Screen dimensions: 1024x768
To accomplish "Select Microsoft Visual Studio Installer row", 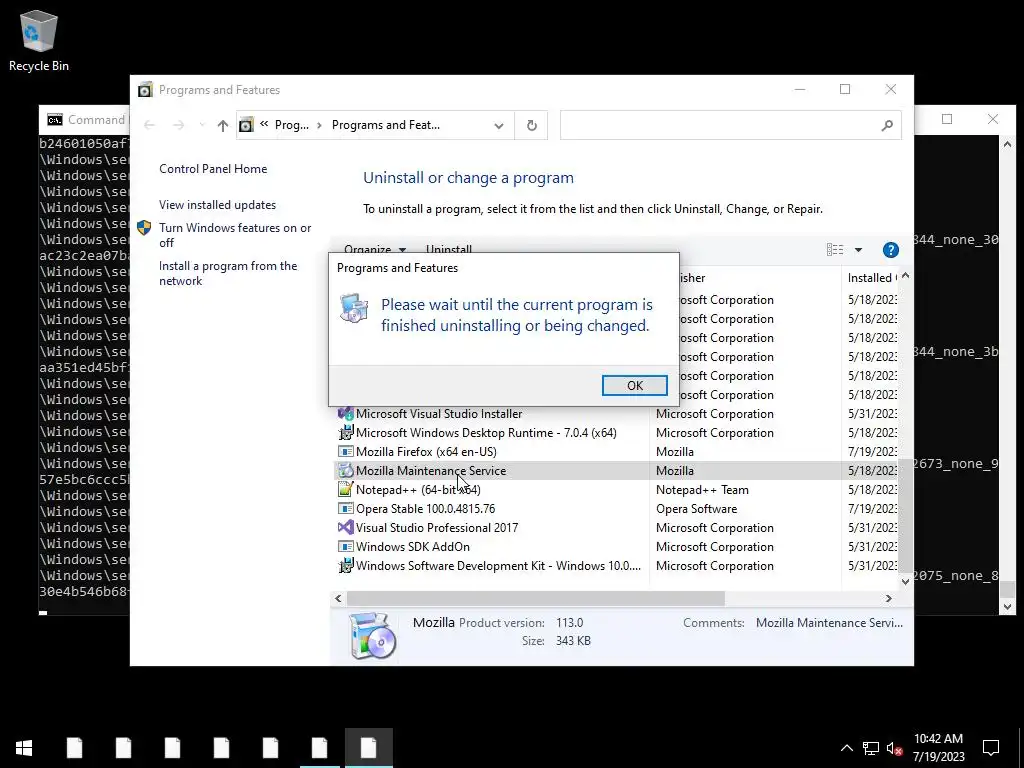I will click(x=439, y=414).
